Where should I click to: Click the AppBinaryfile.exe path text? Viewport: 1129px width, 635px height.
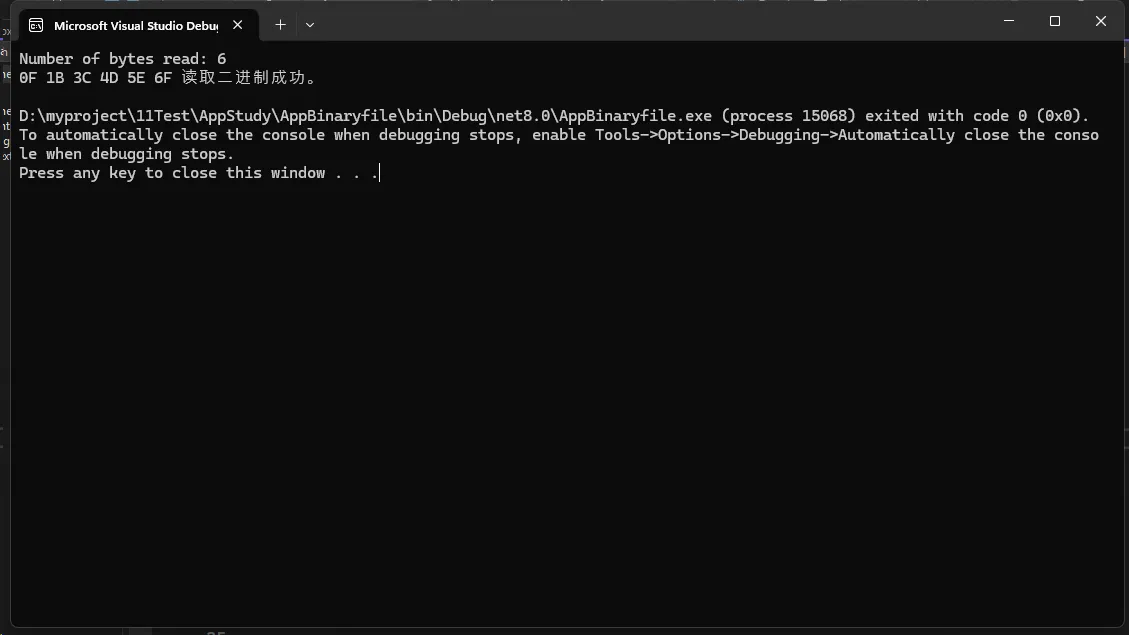click(365, 116)
